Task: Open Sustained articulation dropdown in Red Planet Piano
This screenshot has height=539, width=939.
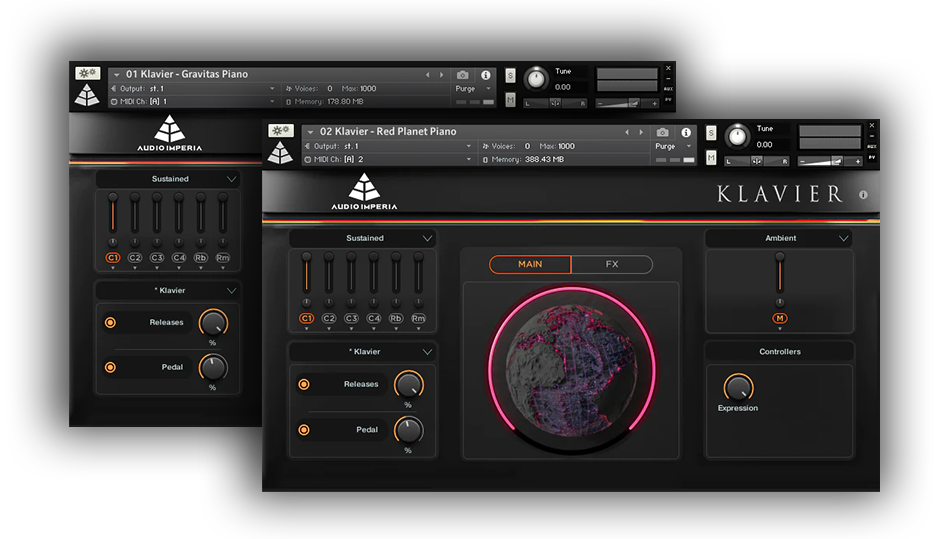Action: click(x=363, y=238)
